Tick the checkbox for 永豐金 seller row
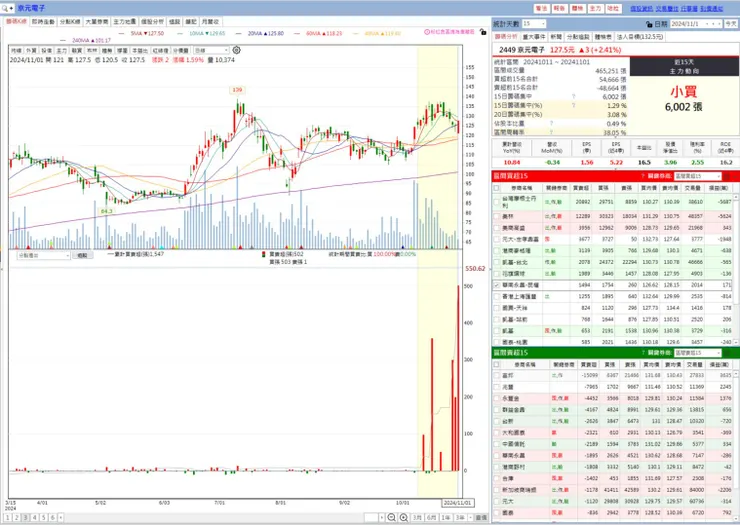Screen dimensions: 740x525 point(496,398)
